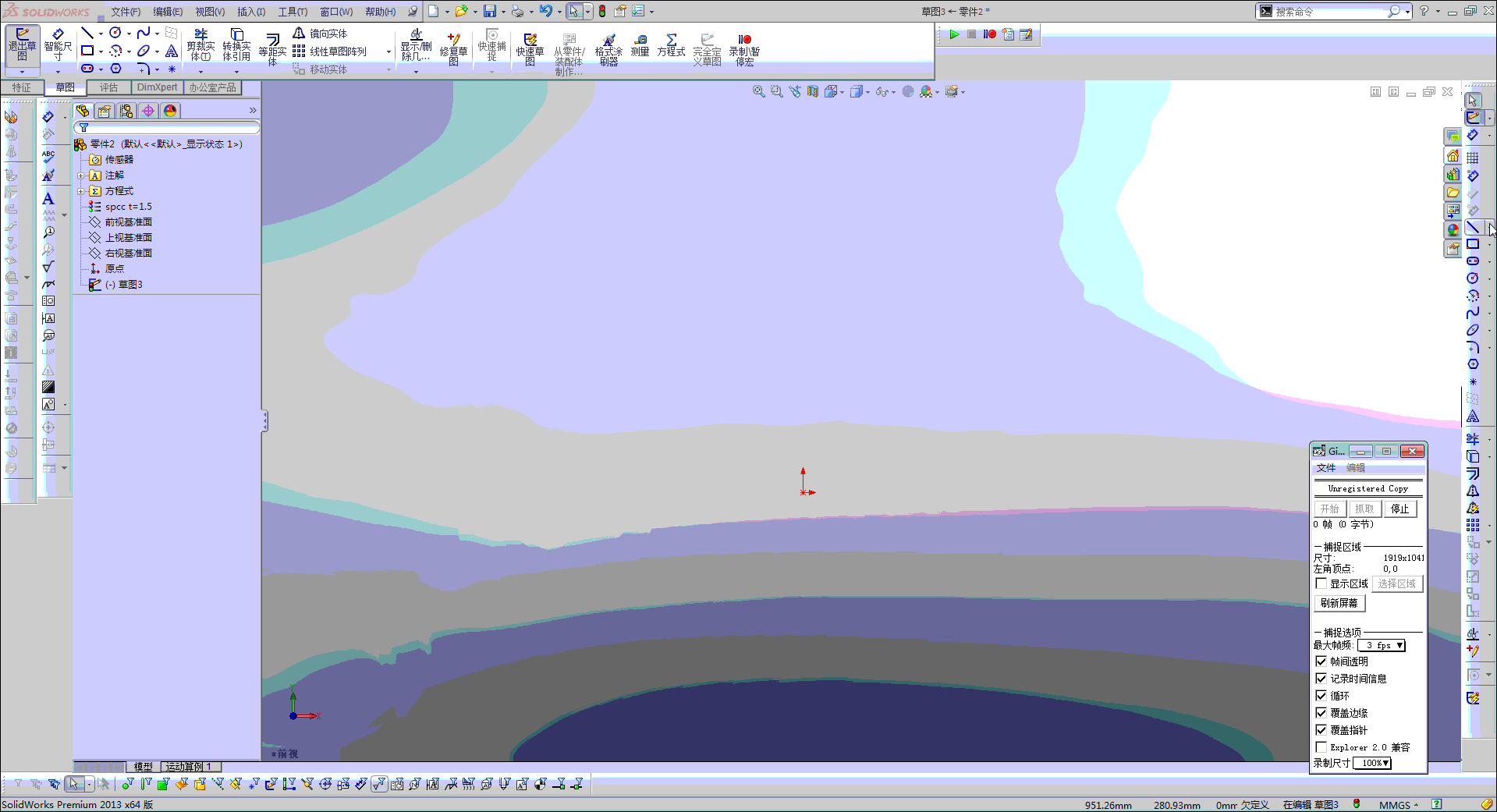Click the Exit Sketch (退出草图) icon
1497x812 pixels.
pyautogui.click(x=22, y=45)
